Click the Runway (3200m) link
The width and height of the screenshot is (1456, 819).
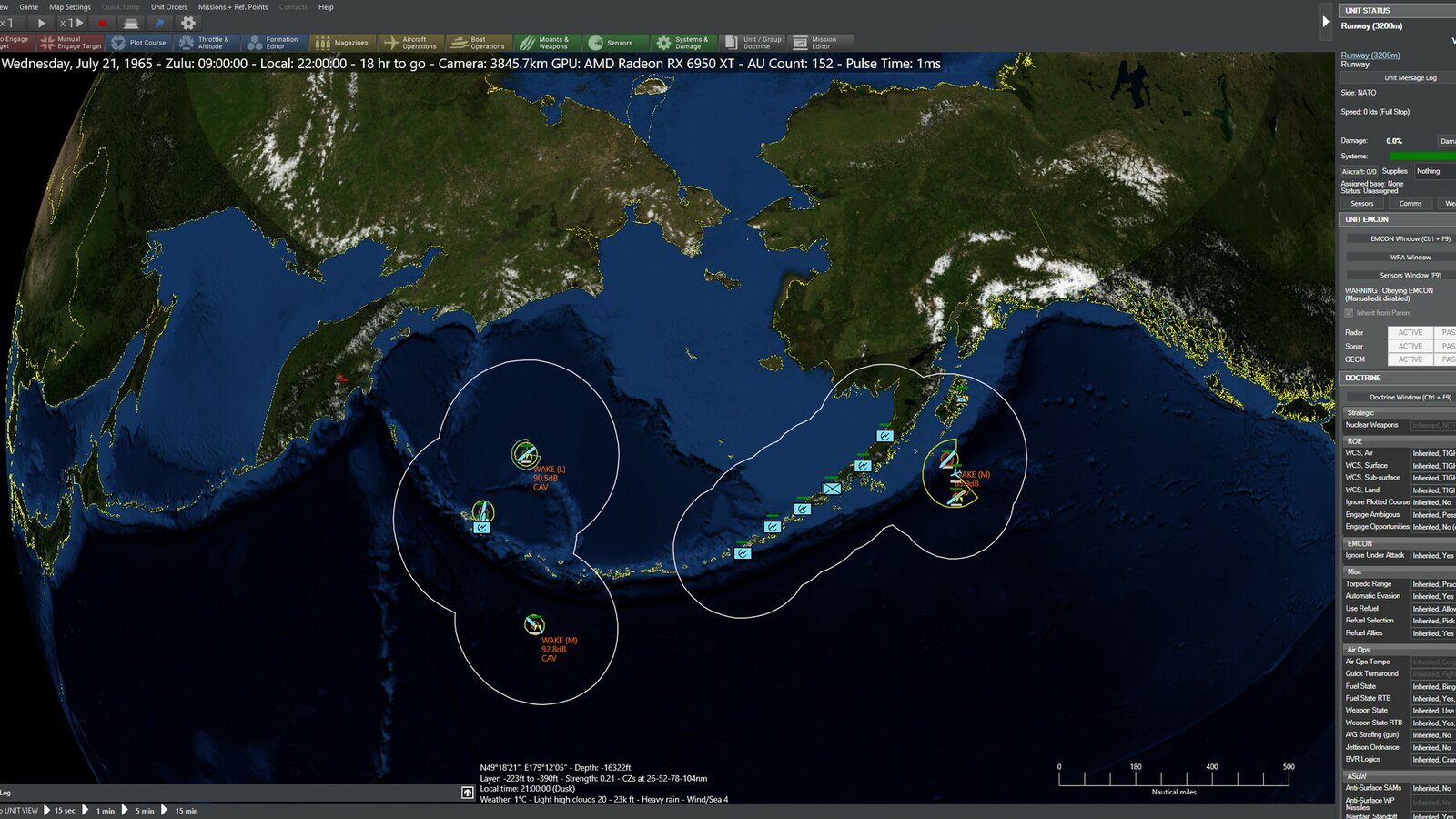click(x=1370, y=56)
